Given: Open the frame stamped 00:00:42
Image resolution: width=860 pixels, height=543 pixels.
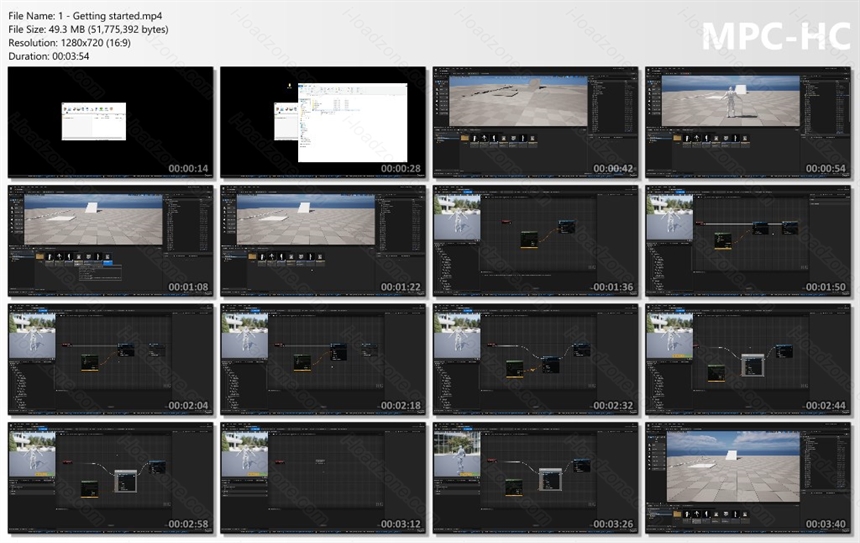Looking at the screenshot, I should tap(535, 122).
